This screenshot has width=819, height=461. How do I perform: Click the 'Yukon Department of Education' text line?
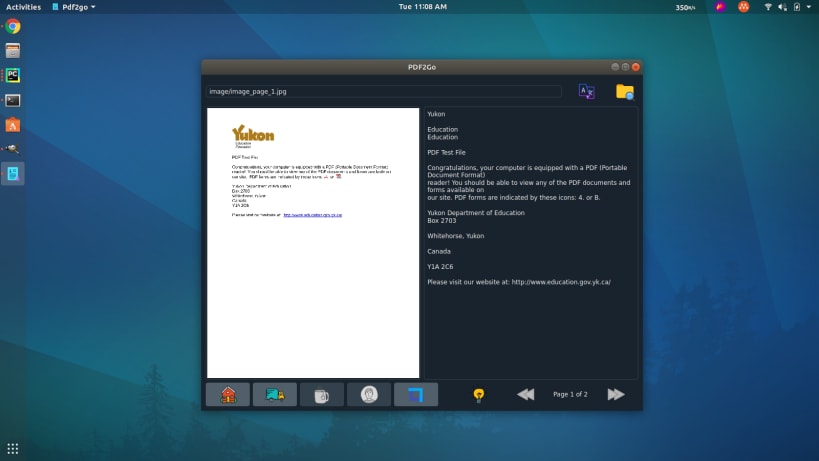click(x=476, y=212)
